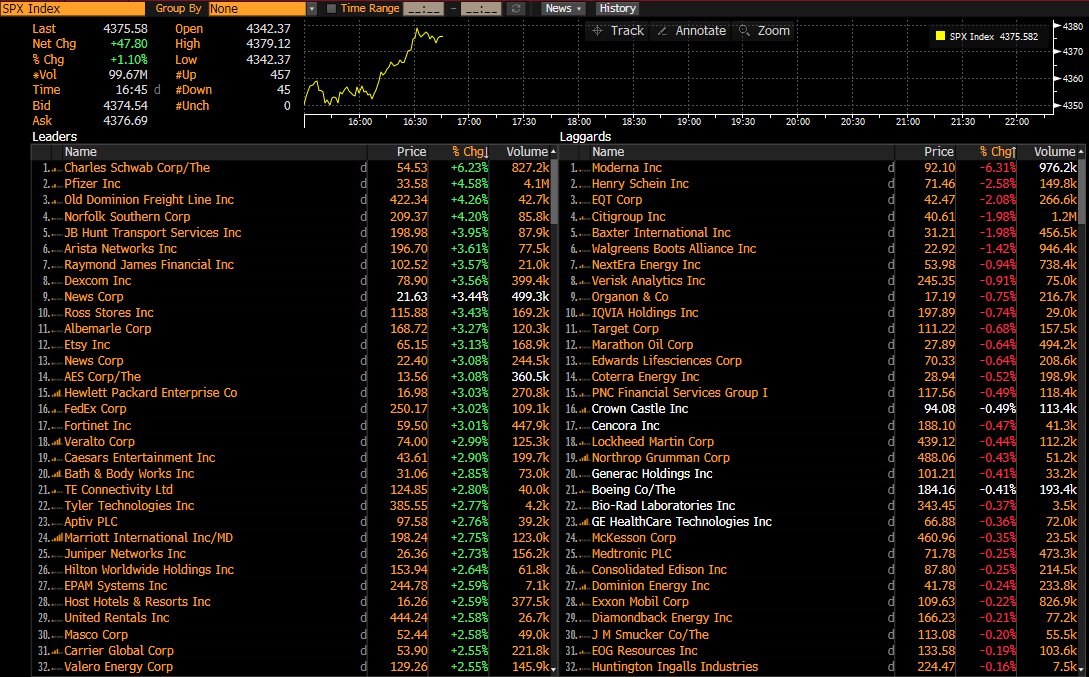Select Charles Schwab Corp/The in Leaders

[137, 168]
